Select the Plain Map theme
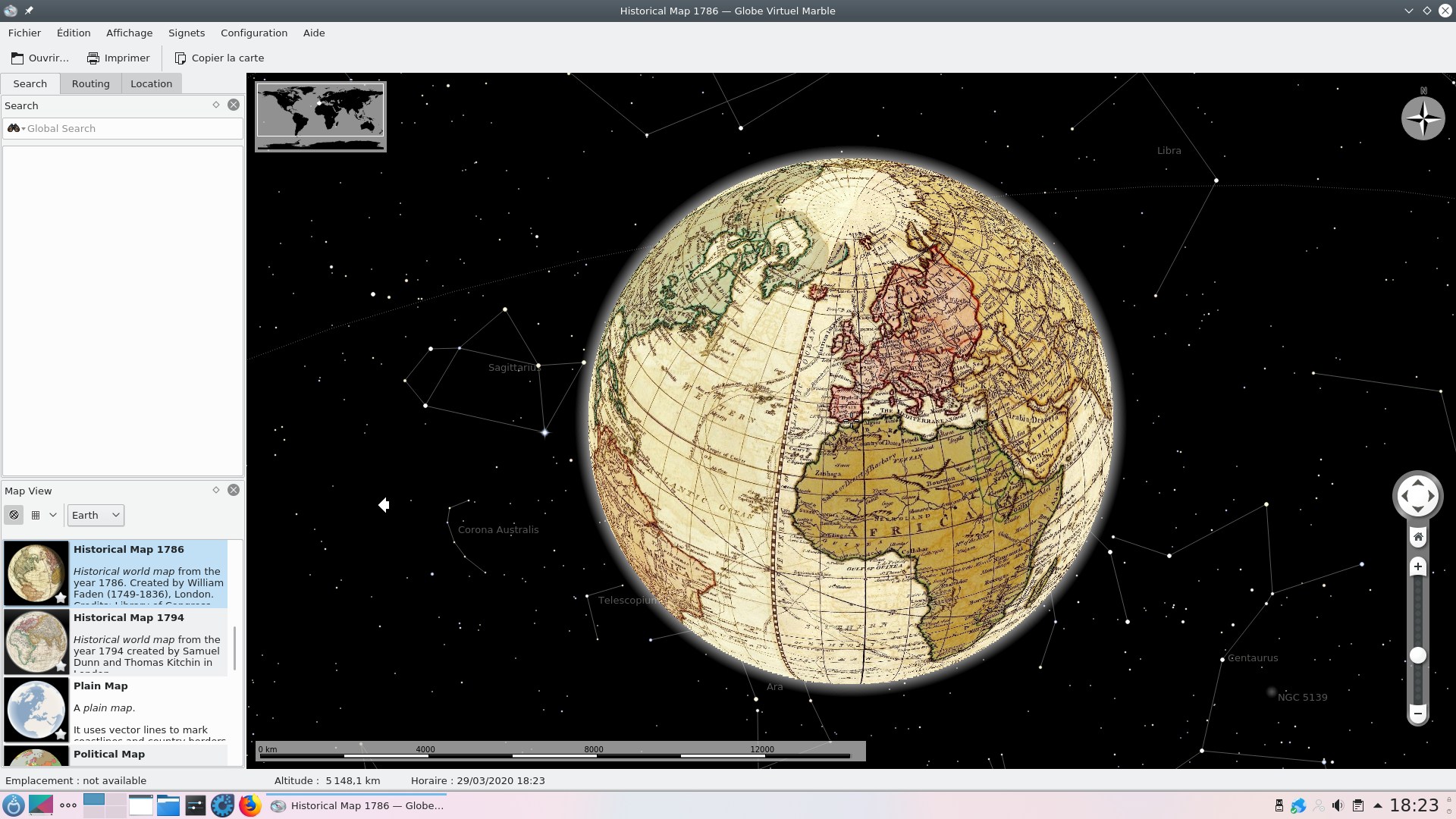The height and width of the screenshot is (819, 1456). pos(115,711)
